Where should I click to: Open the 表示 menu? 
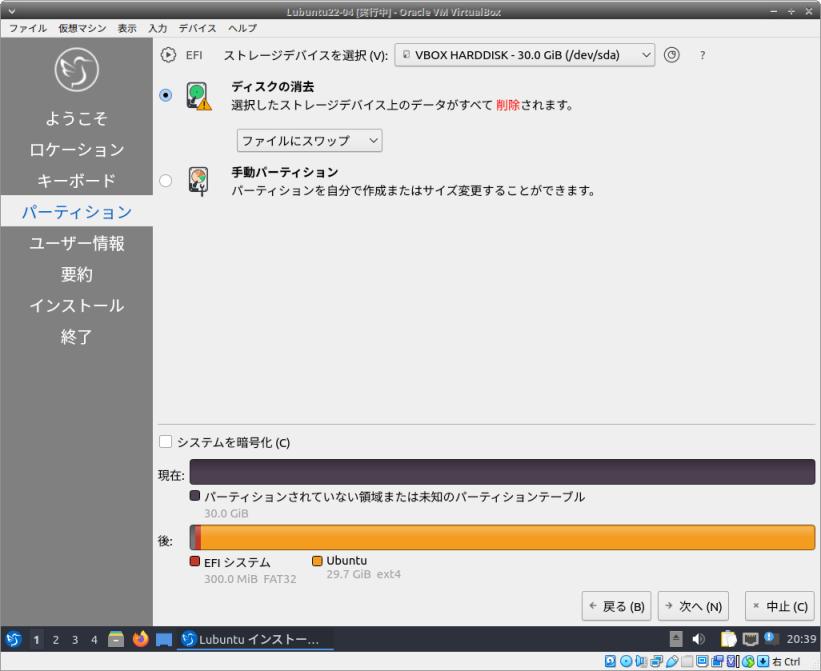[127, 28]
